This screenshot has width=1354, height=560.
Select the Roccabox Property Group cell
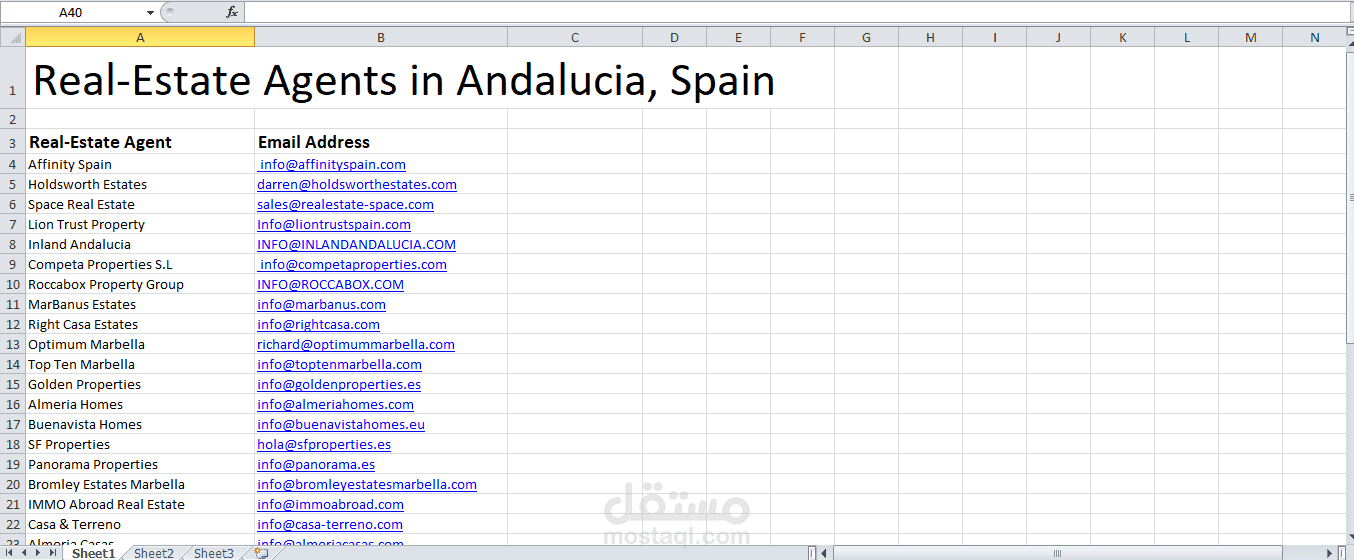140,284
